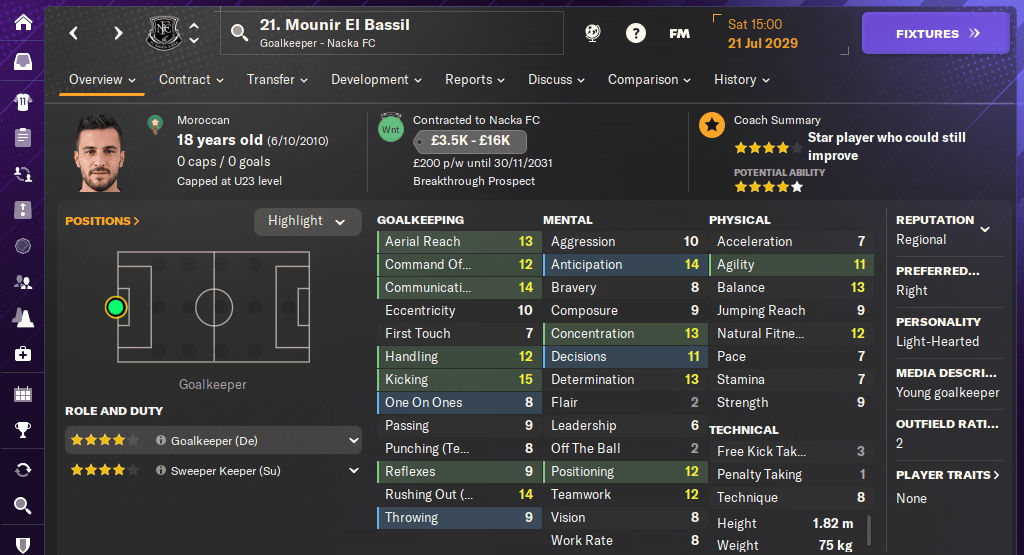
Task: Click the Nacka FC club badge
Action: 163,33
